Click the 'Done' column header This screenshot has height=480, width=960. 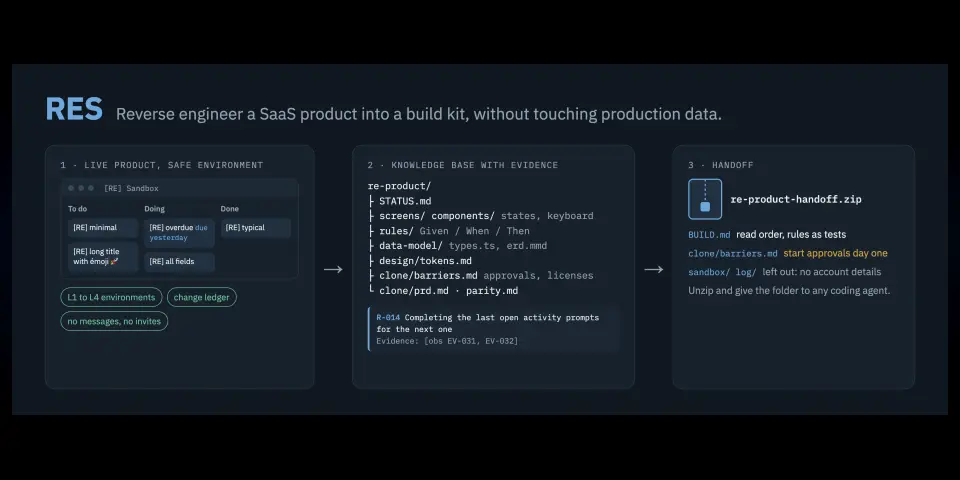230,209
